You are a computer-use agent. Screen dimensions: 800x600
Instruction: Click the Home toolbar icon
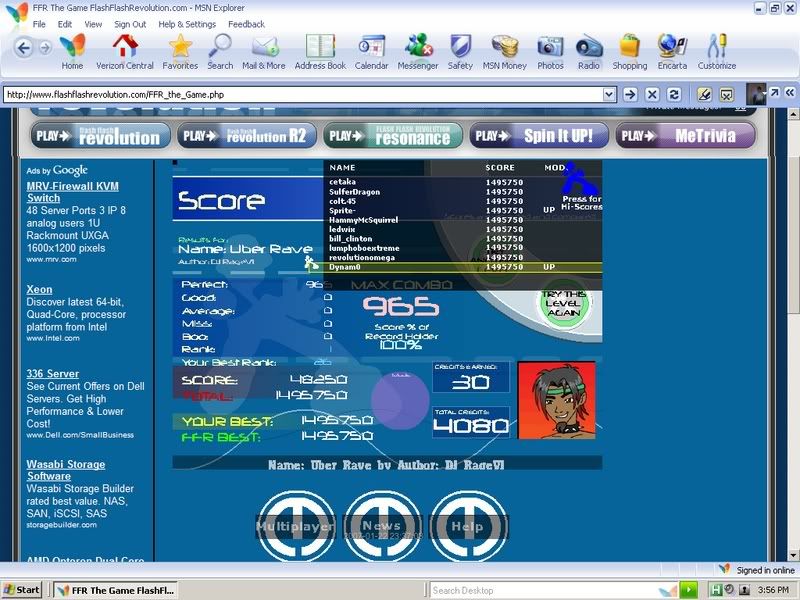[x=72, y=50]
